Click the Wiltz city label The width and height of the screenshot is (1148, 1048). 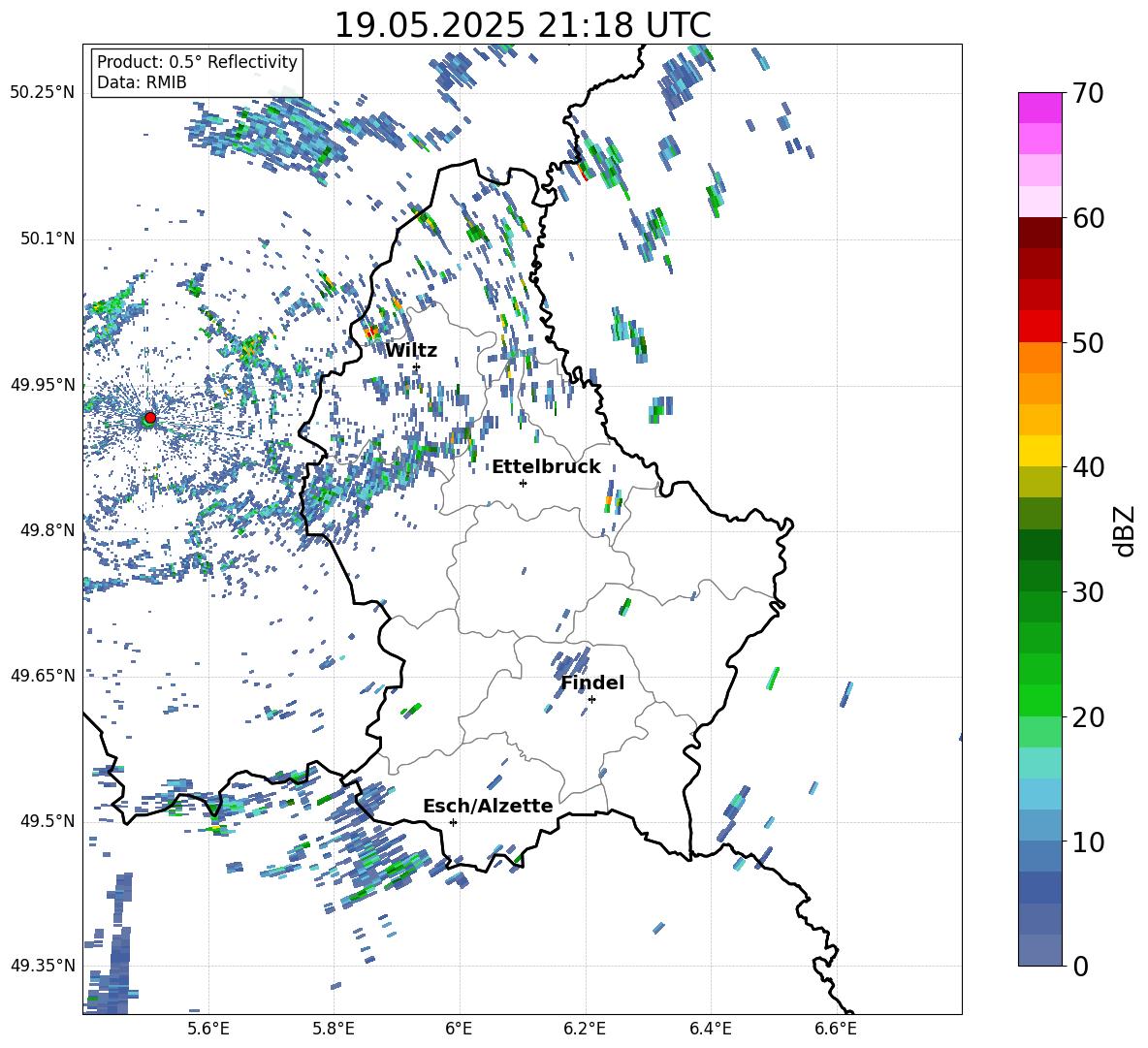pyautogui.click(x=411, y=351)
